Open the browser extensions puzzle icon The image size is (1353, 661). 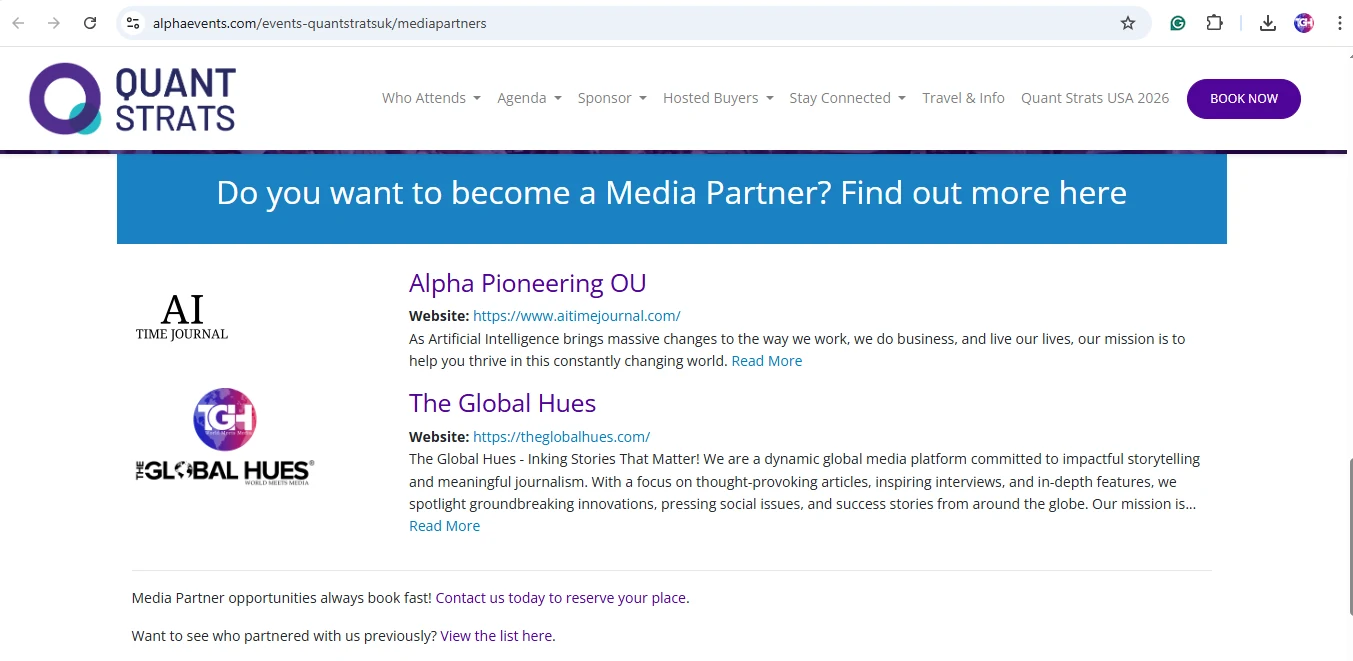pos(1214,22)
